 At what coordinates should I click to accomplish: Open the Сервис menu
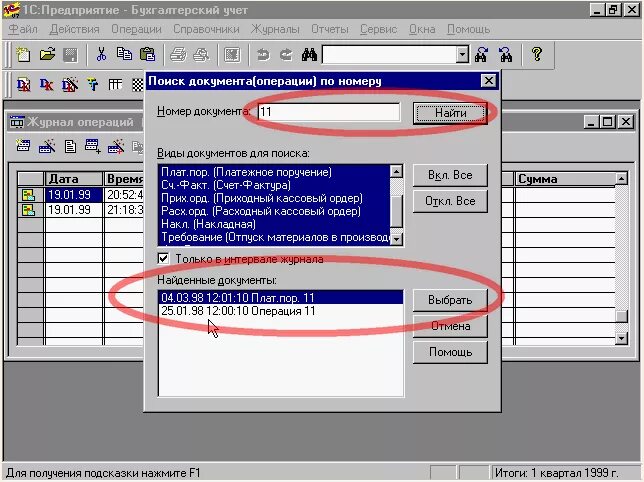click(379, 29)
